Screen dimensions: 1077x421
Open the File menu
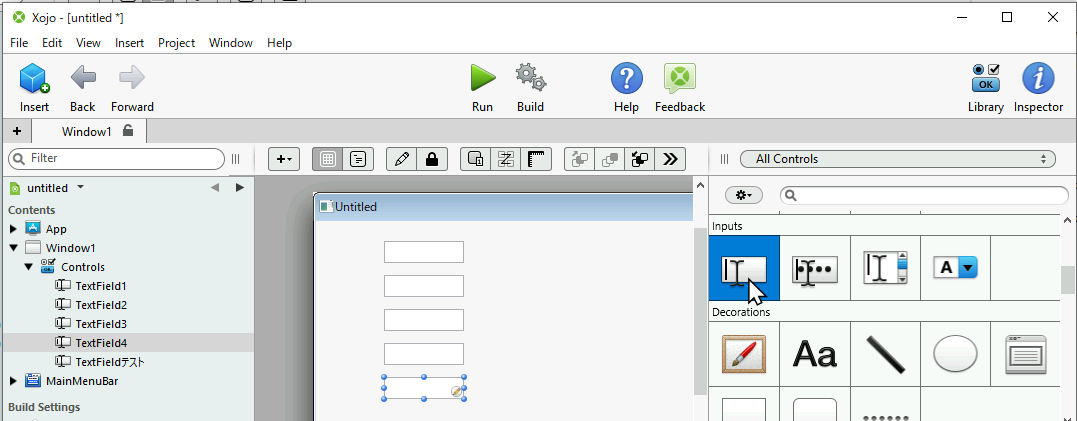(19, 43)
